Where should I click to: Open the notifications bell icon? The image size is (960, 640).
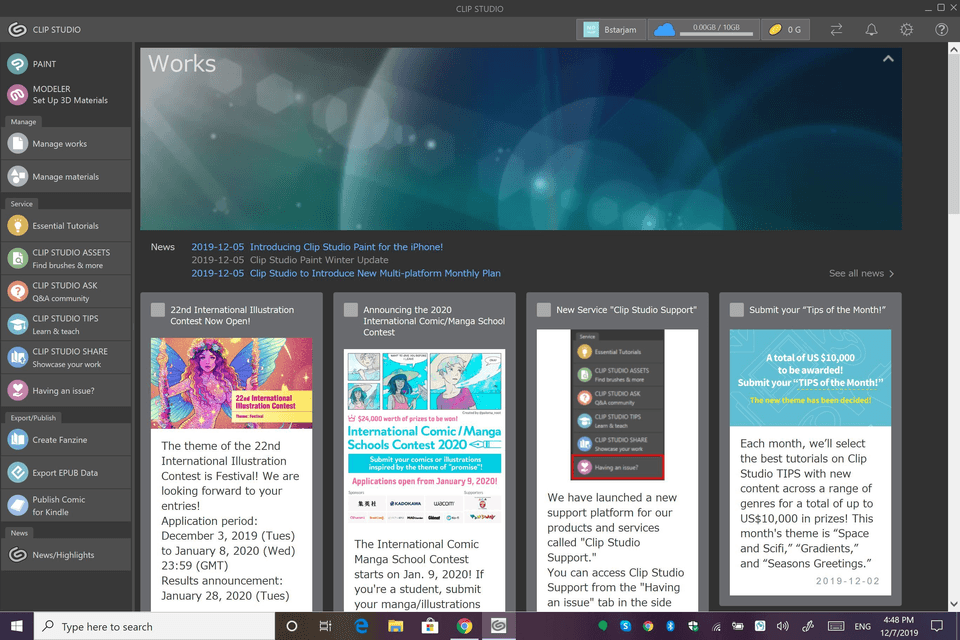(x=871, y=30)
